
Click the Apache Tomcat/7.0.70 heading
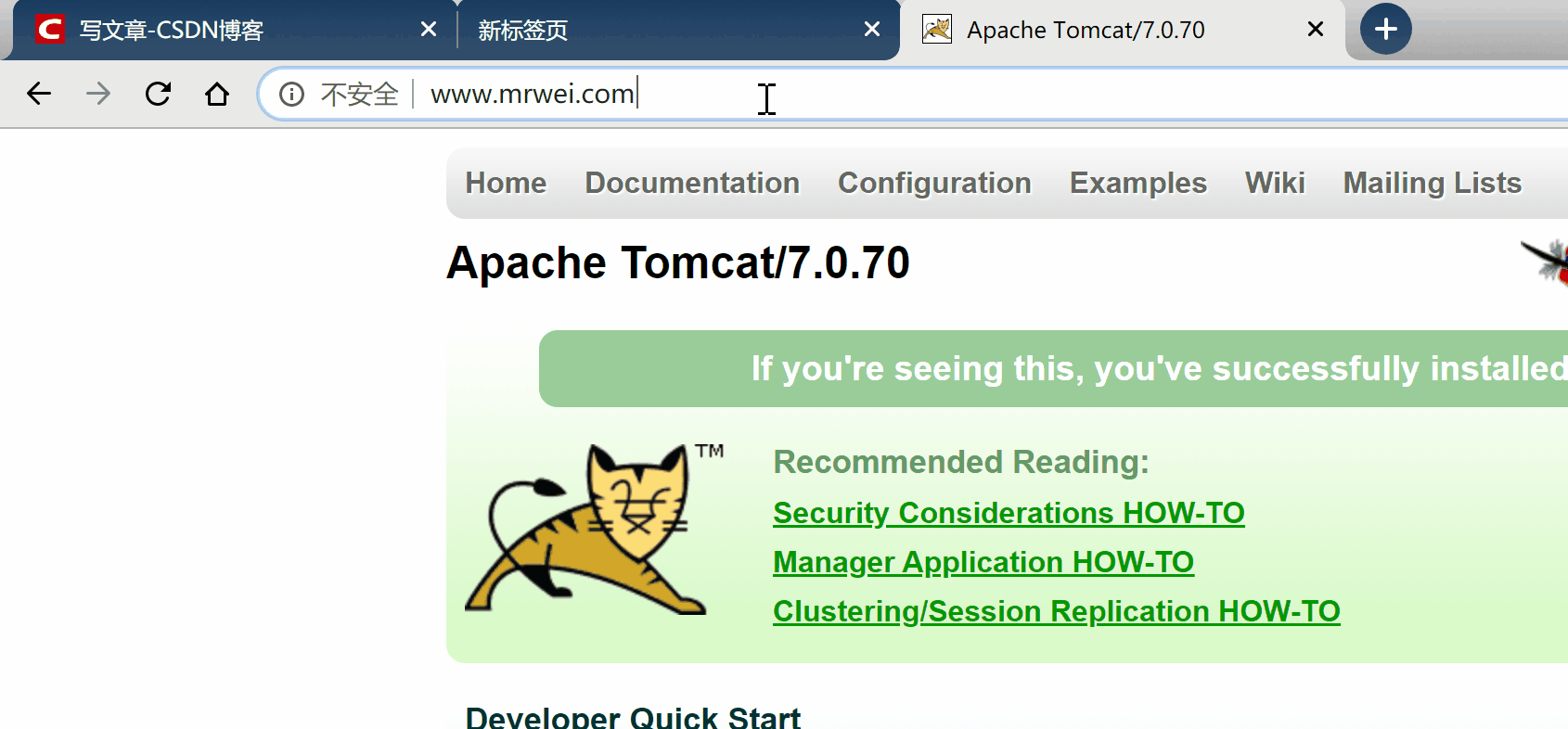[678, 262]
